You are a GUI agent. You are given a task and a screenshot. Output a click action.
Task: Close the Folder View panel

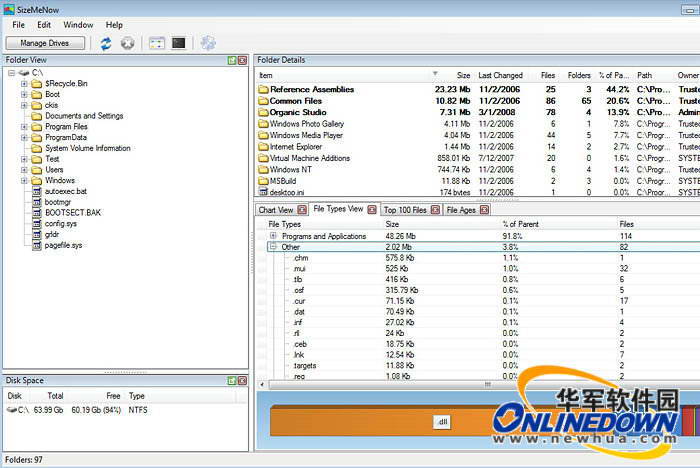242,60
